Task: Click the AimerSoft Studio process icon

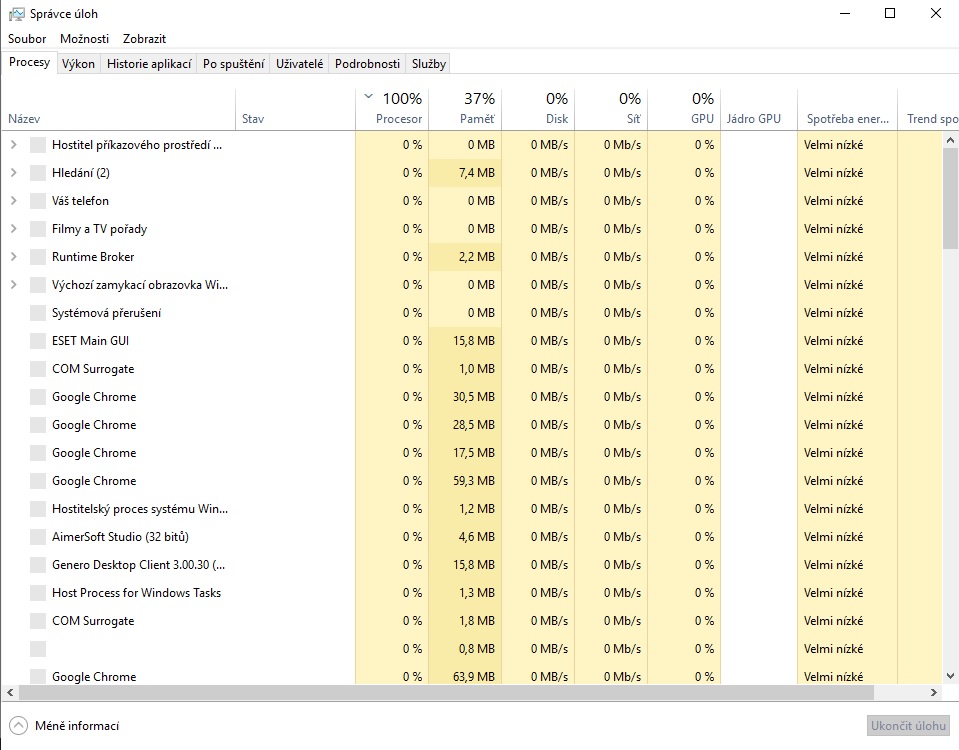Action: click(x=38, y=537)
